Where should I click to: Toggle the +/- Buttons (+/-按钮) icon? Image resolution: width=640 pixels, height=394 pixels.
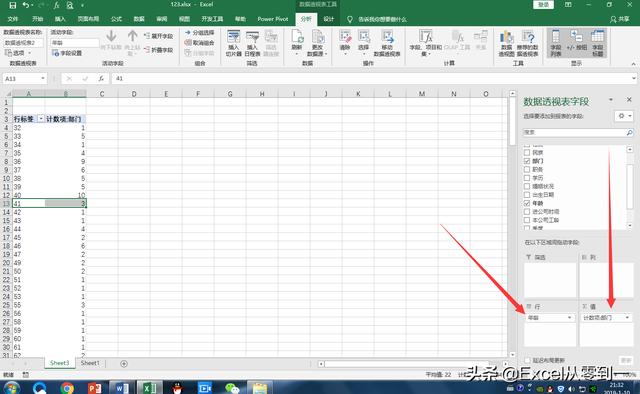pos(576,41)
